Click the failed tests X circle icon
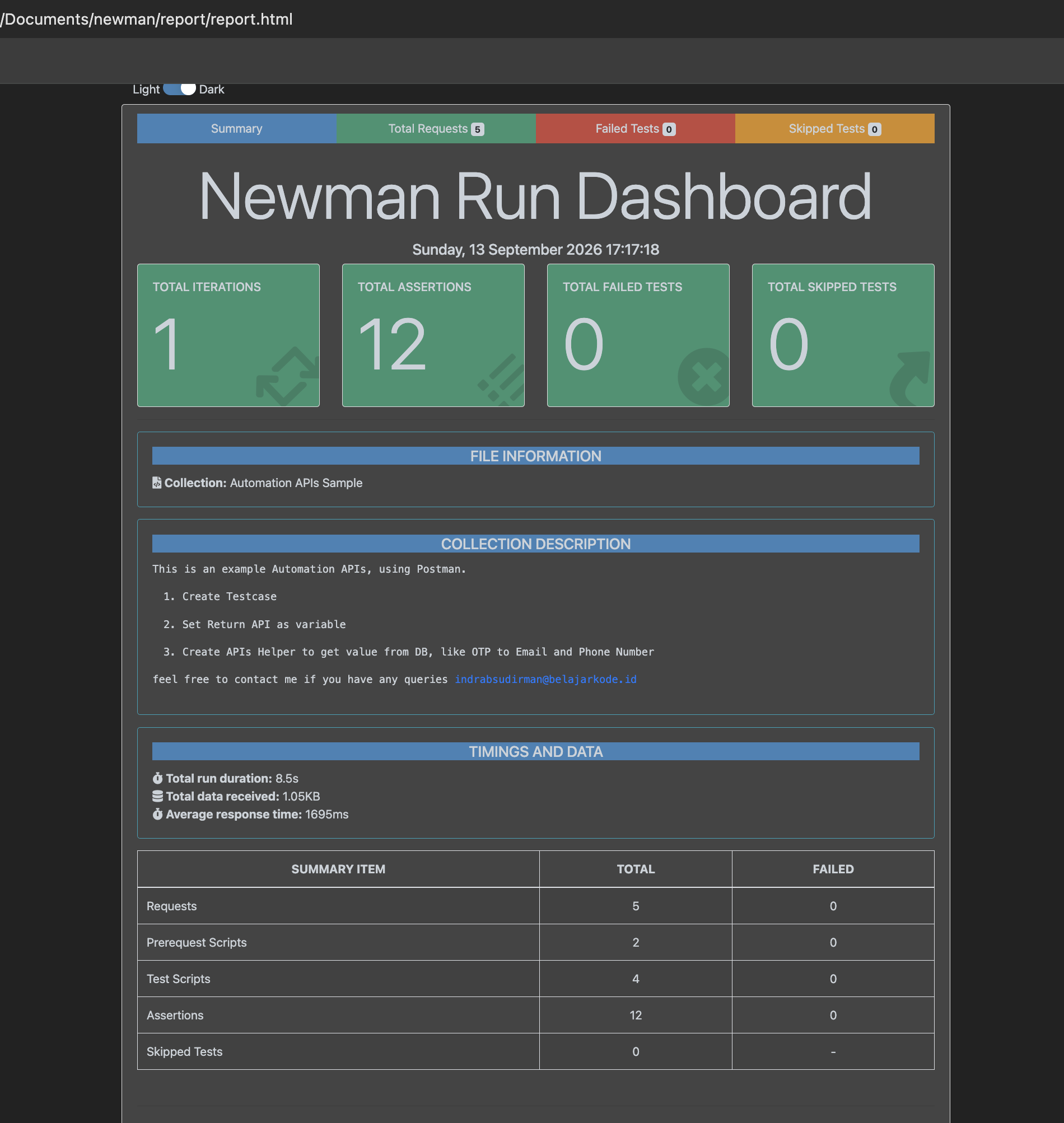Viewport: 1064px width, 1123px height. point(704,376)
